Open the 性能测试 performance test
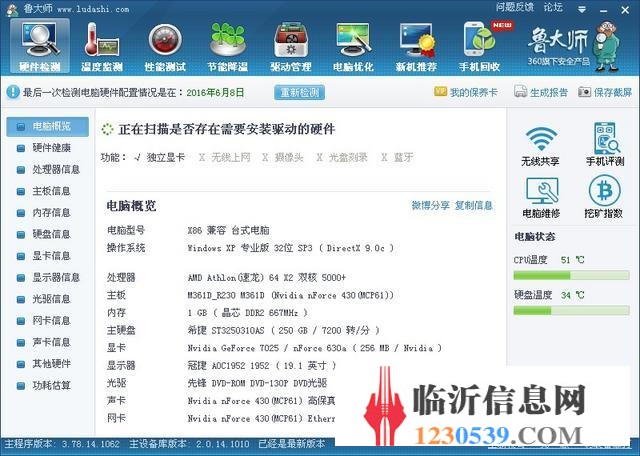 pos(165,47)
